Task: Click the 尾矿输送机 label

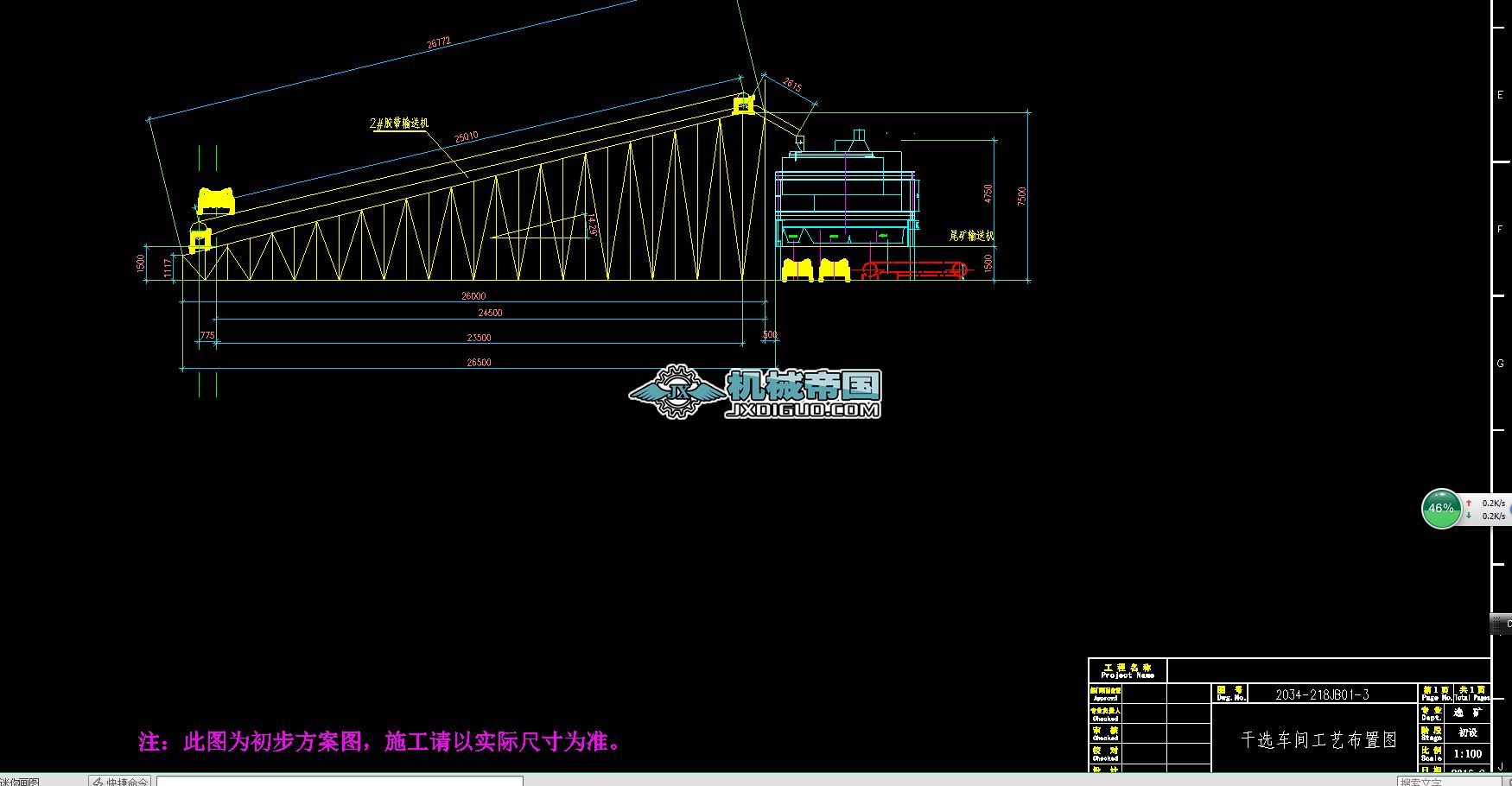Action: [972, 235]
